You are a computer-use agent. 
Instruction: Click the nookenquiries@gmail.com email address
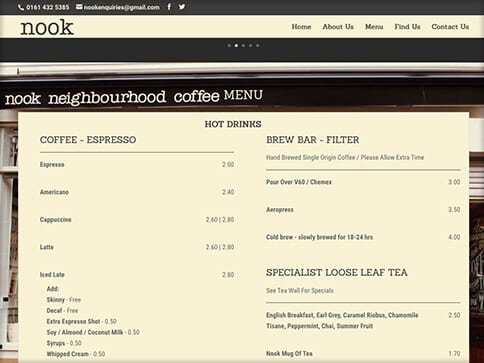[x=122, y=7]
